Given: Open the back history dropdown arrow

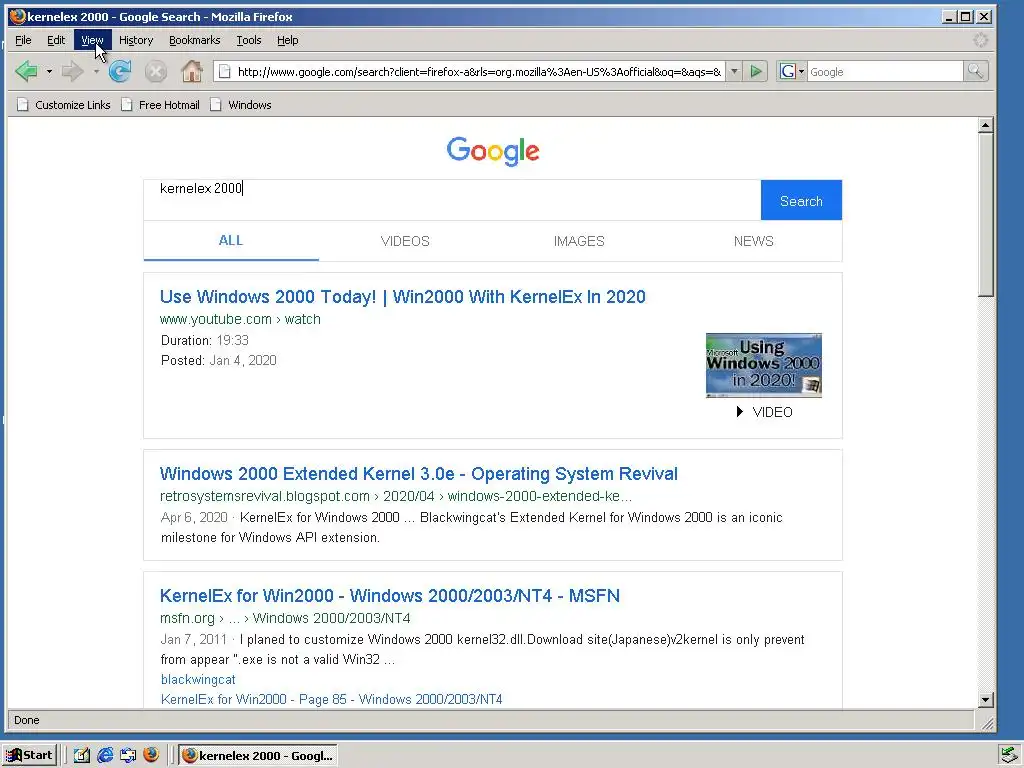Looking at the screenshot, I should [x=49, y=72].
